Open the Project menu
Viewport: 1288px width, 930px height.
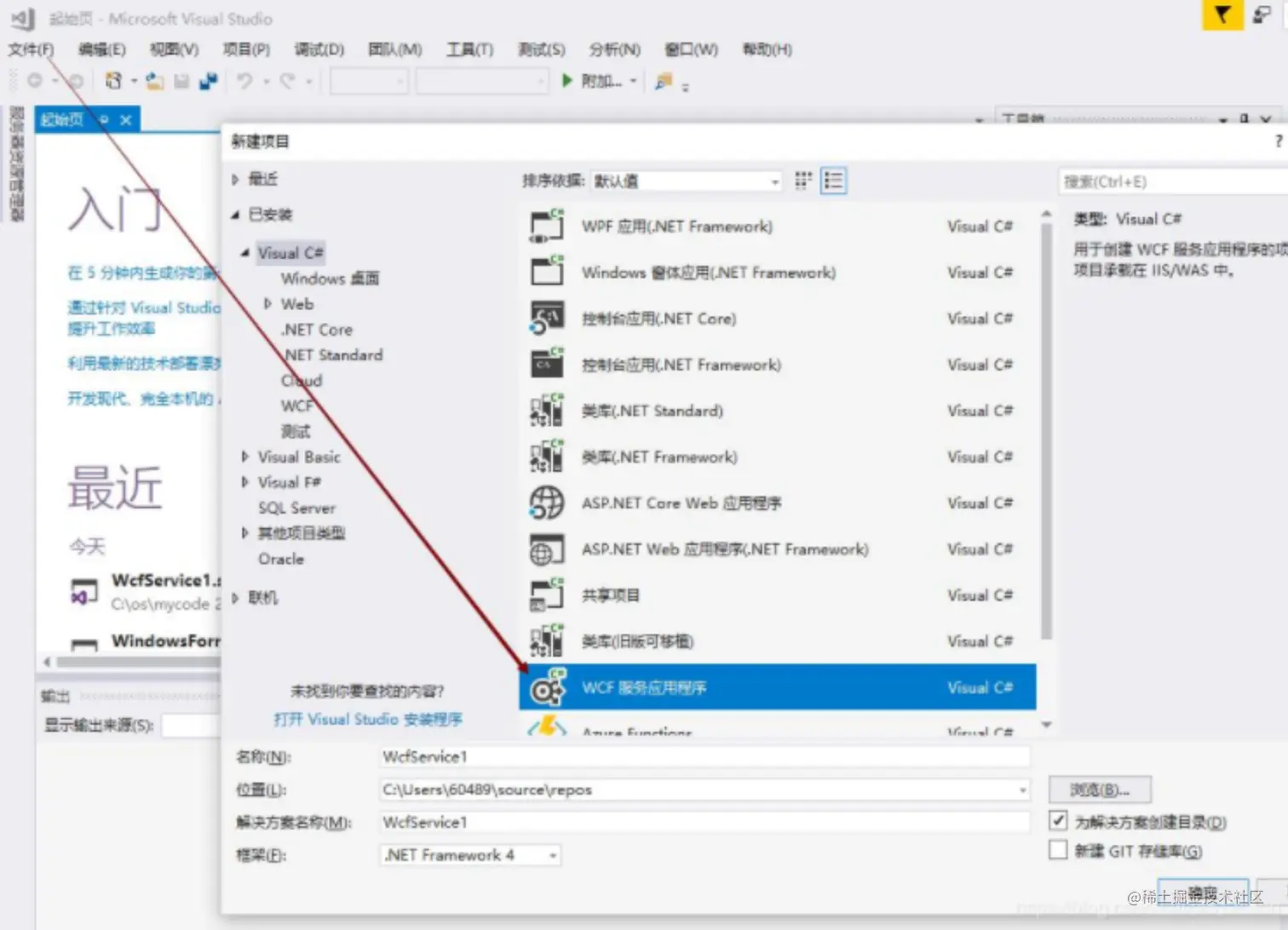click(246, 49)
